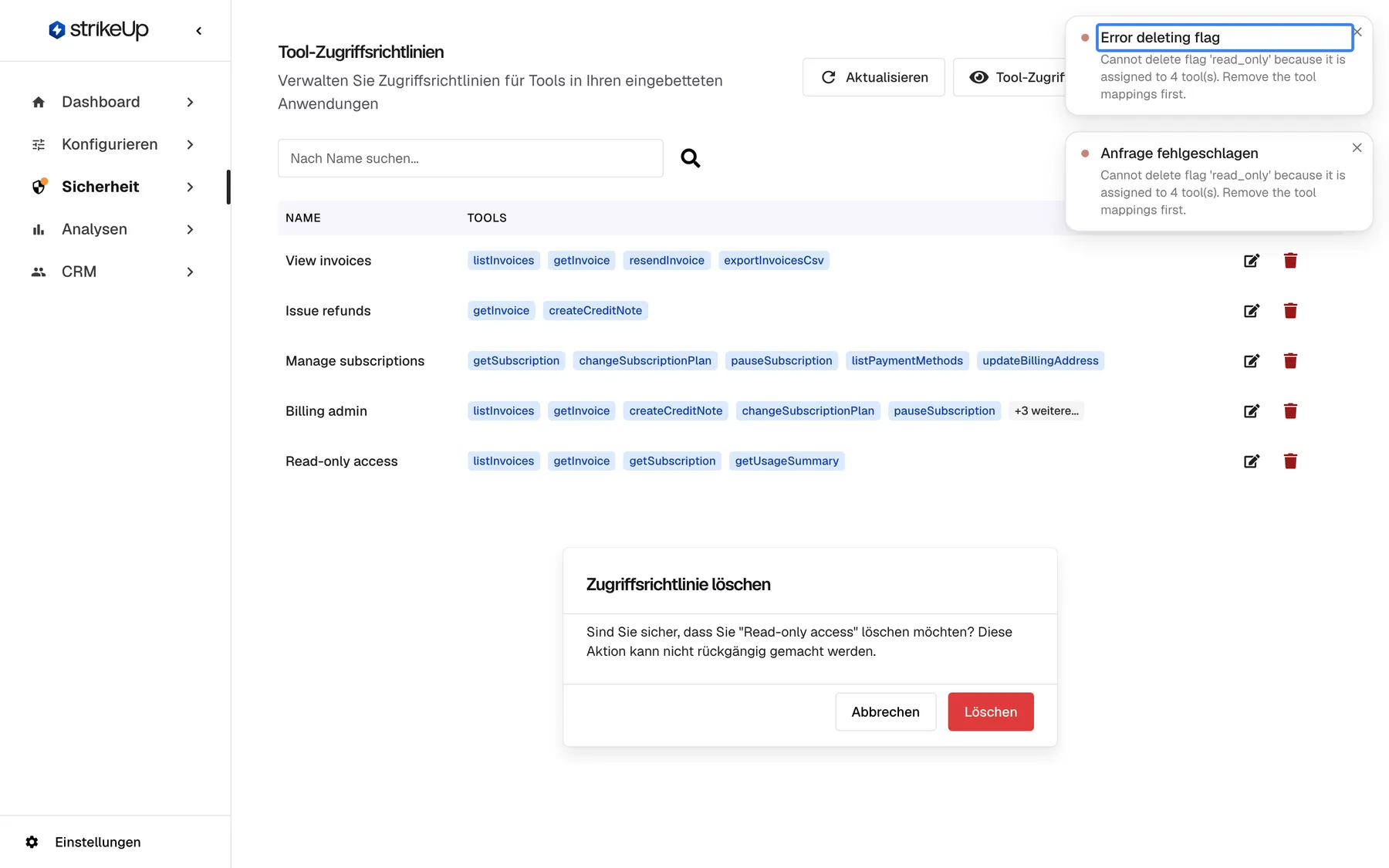Show +3 weitere tools for Billing admin
1389x868 pixels.
[1046, 411]
